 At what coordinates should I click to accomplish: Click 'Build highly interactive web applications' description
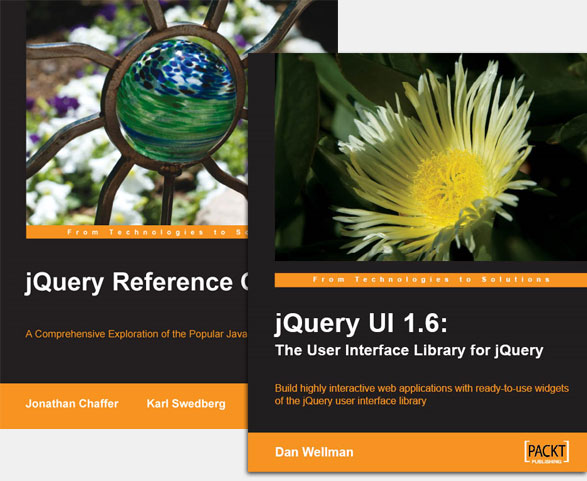click(422, 395)
